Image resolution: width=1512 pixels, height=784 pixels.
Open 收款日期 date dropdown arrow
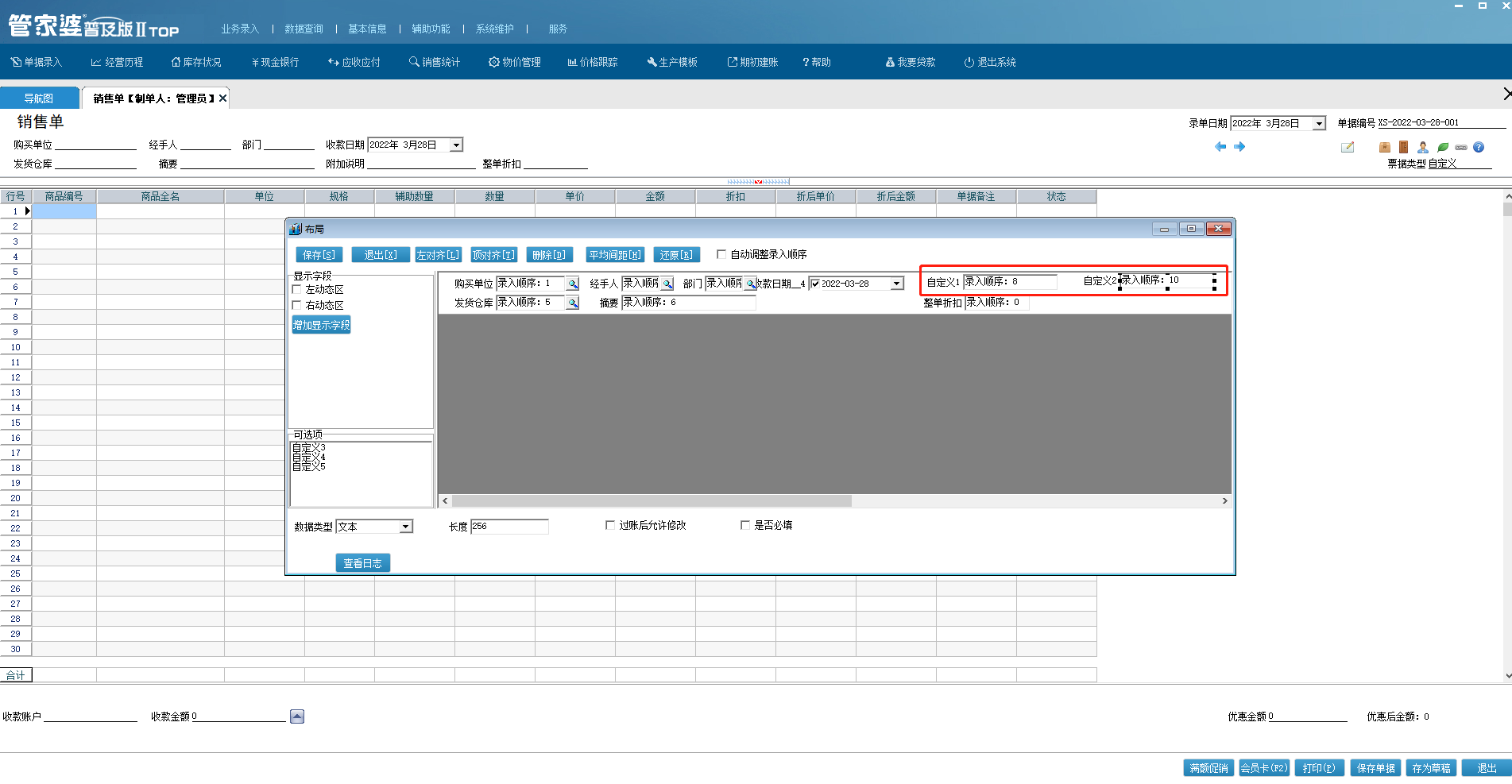(456, 145)
